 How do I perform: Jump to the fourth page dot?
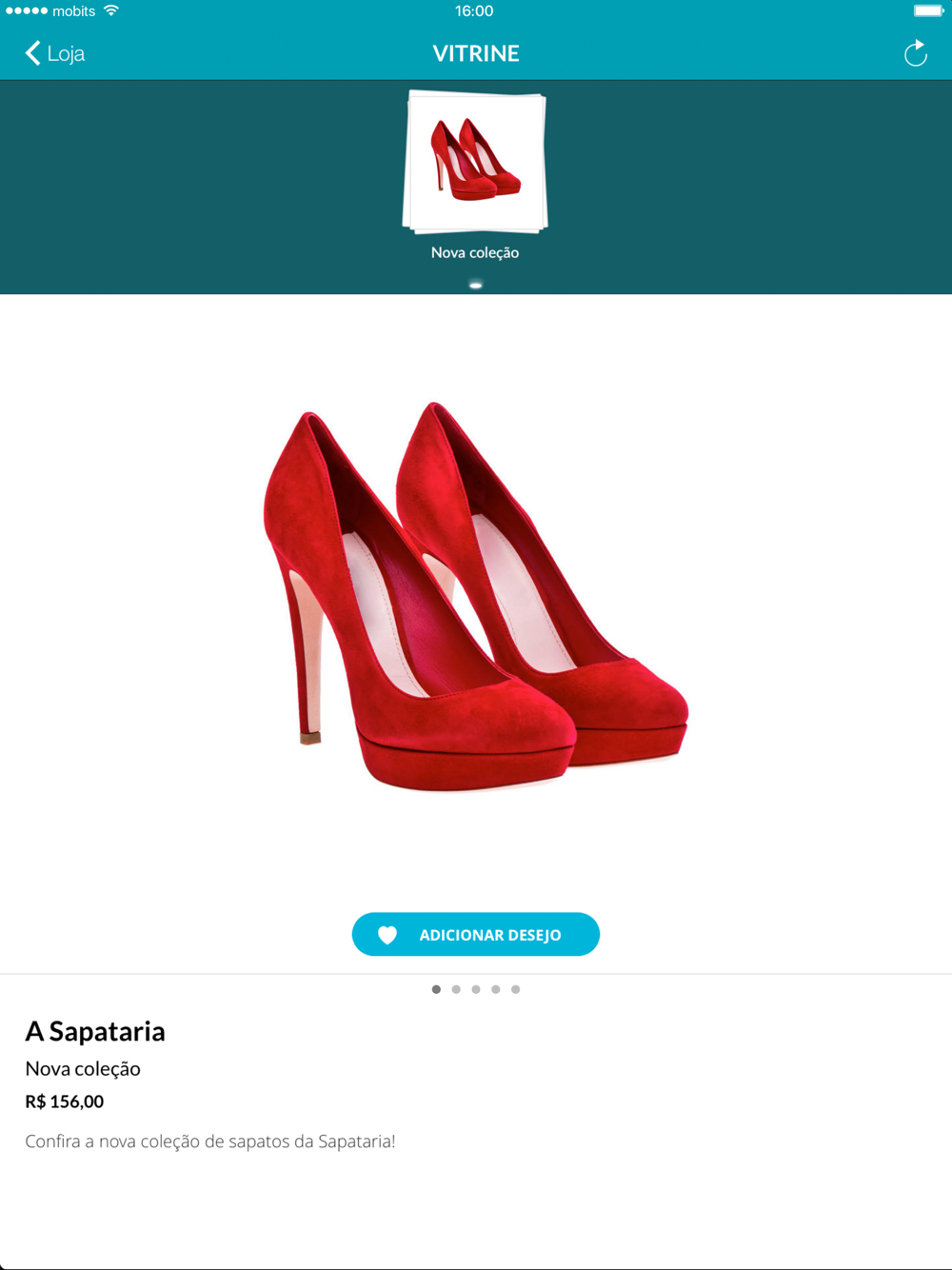[496, 989]
